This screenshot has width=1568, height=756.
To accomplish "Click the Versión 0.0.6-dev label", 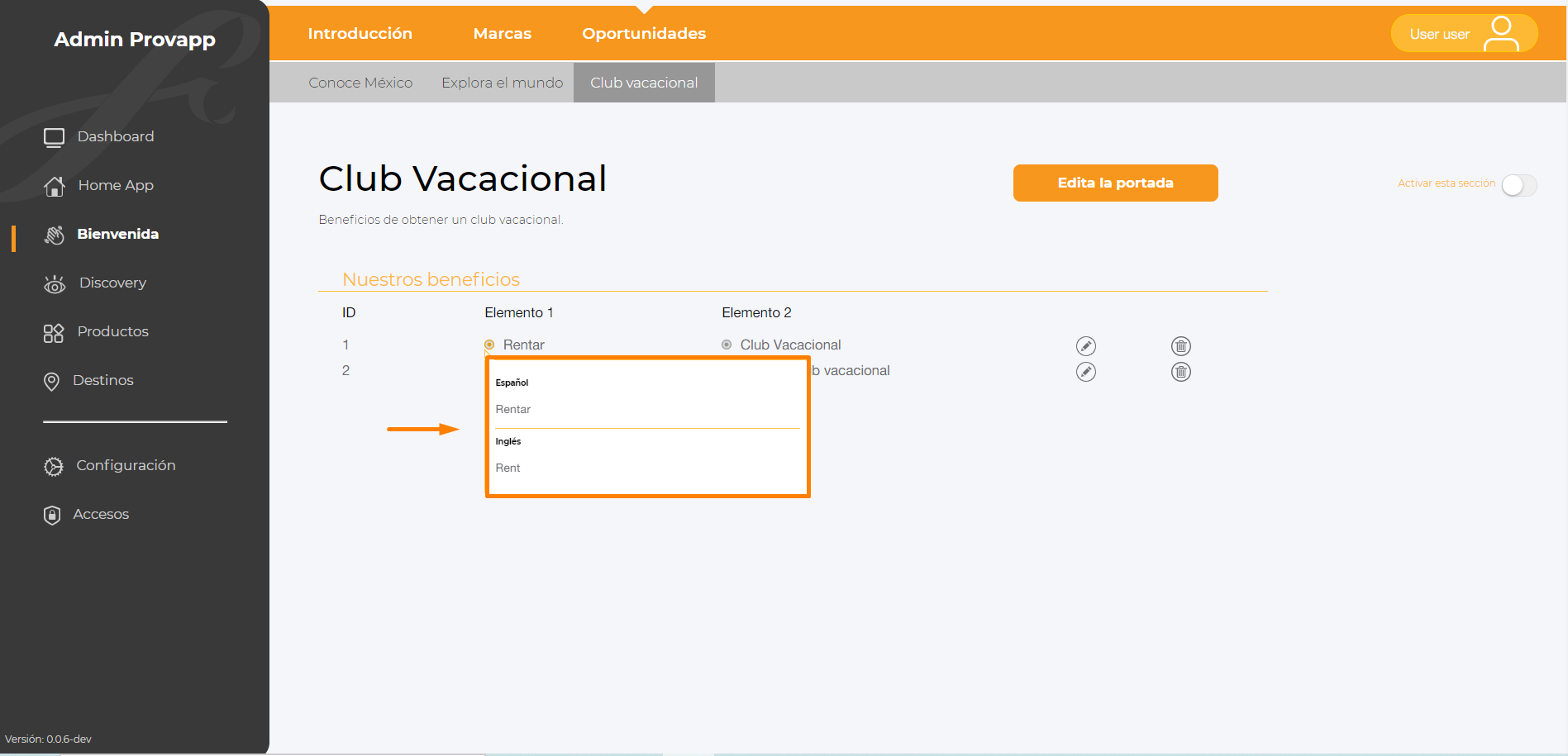I will click(48, 739).
